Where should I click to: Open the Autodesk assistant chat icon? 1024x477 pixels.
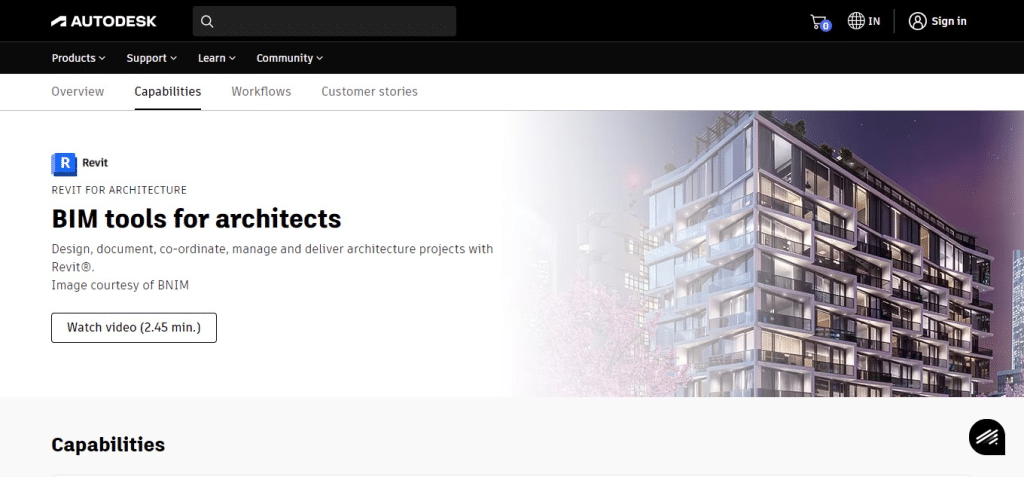pyautogui.click(x=987, y=437)
